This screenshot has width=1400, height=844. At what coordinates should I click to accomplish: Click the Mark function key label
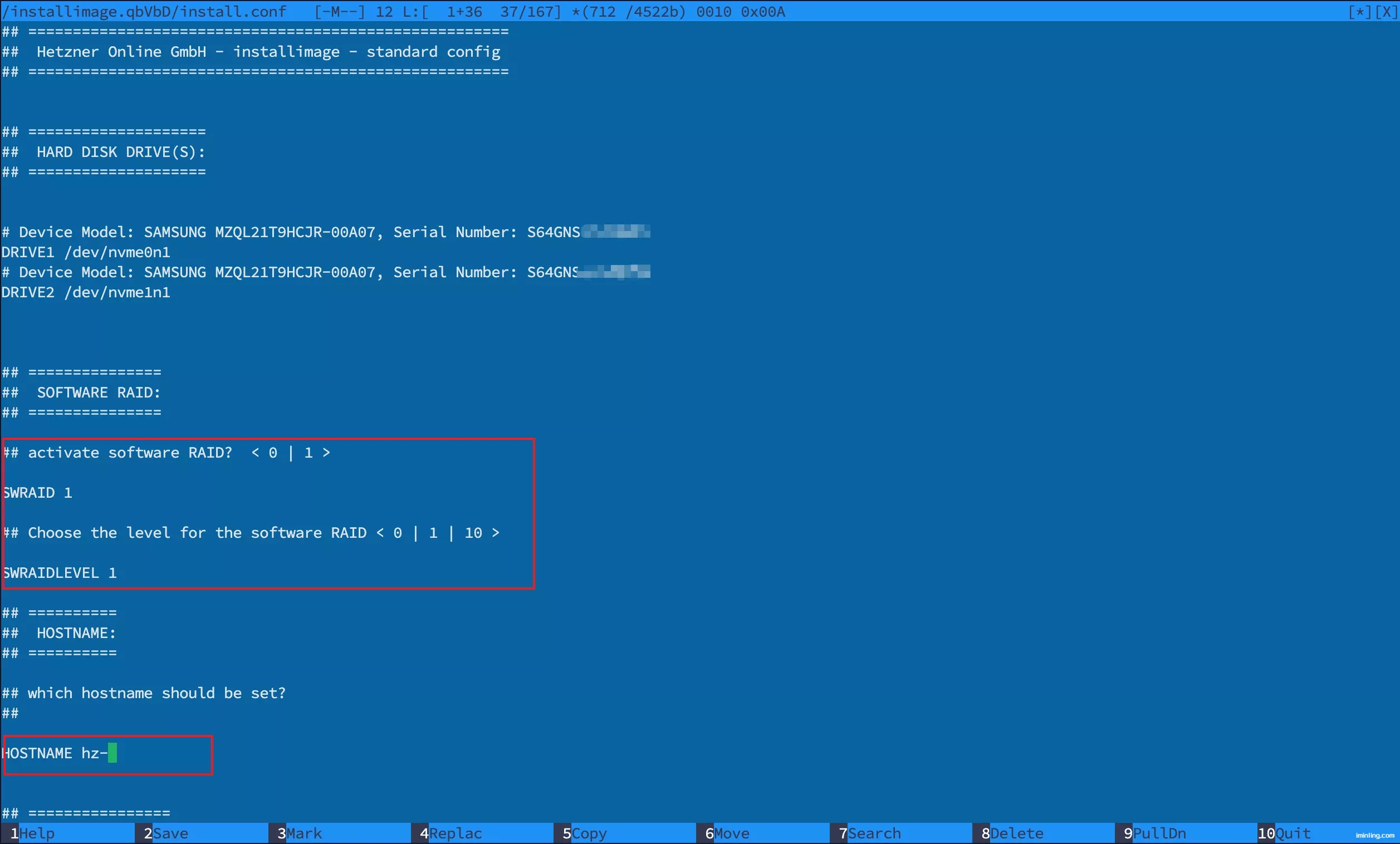[x=304, y=833]
